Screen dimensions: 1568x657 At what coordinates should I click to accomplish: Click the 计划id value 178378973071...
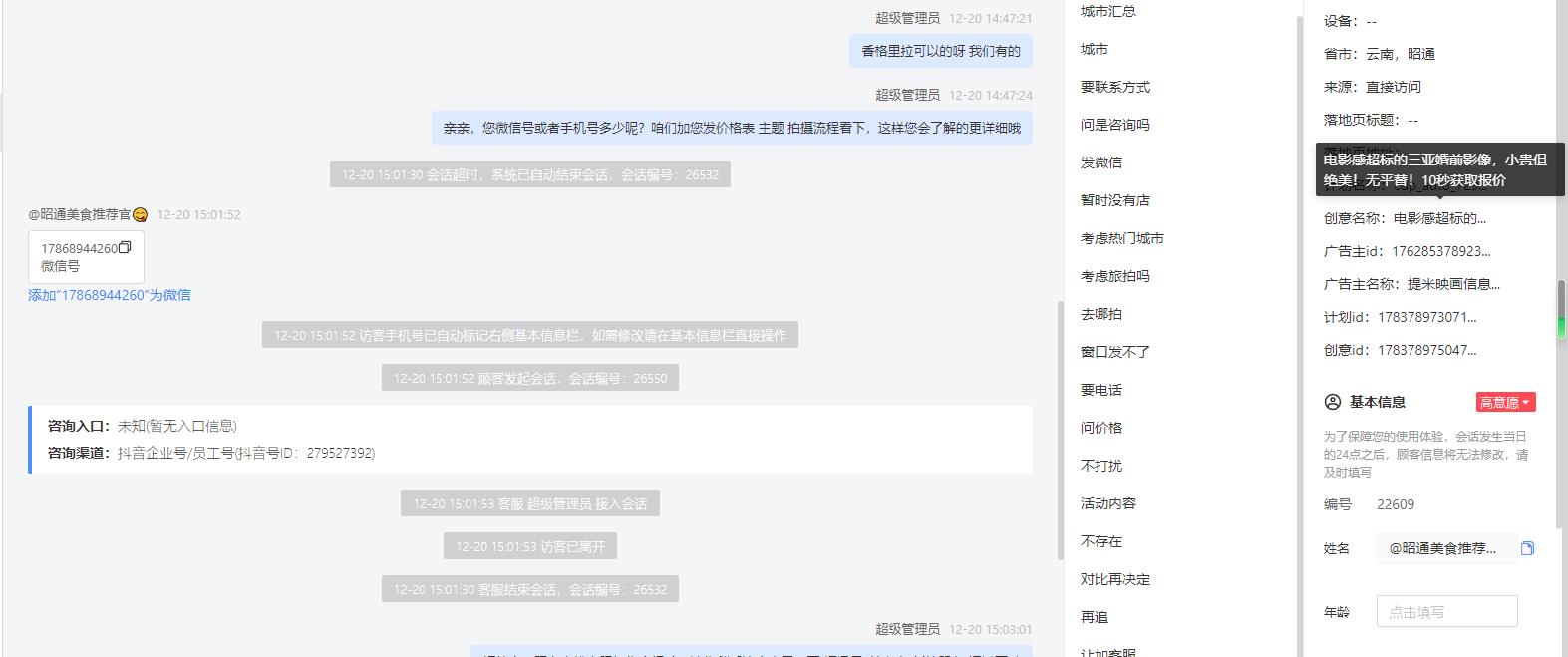pos(1427,317)
